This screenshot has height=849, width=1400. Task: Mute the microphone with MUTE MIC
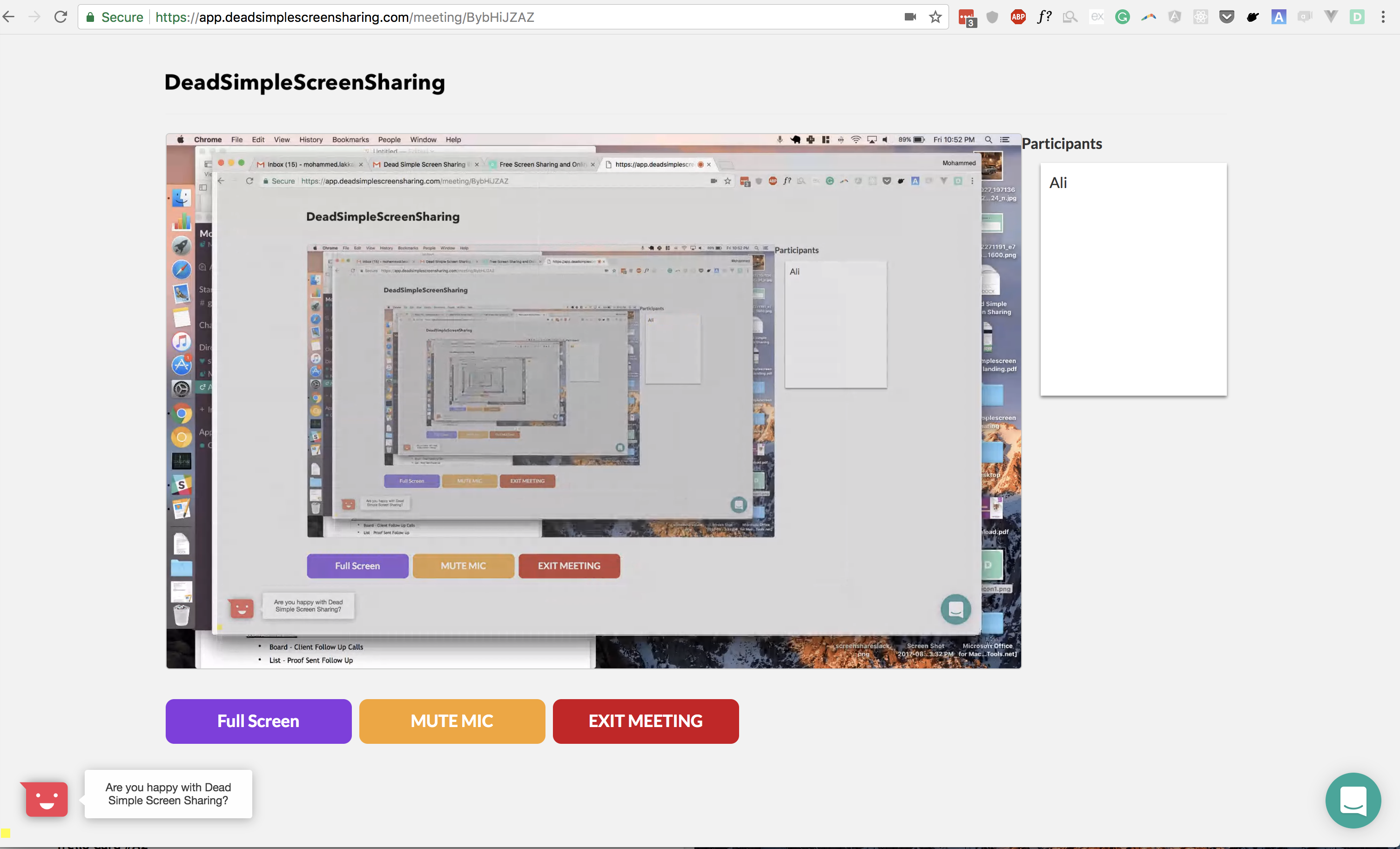pos(452,721)
